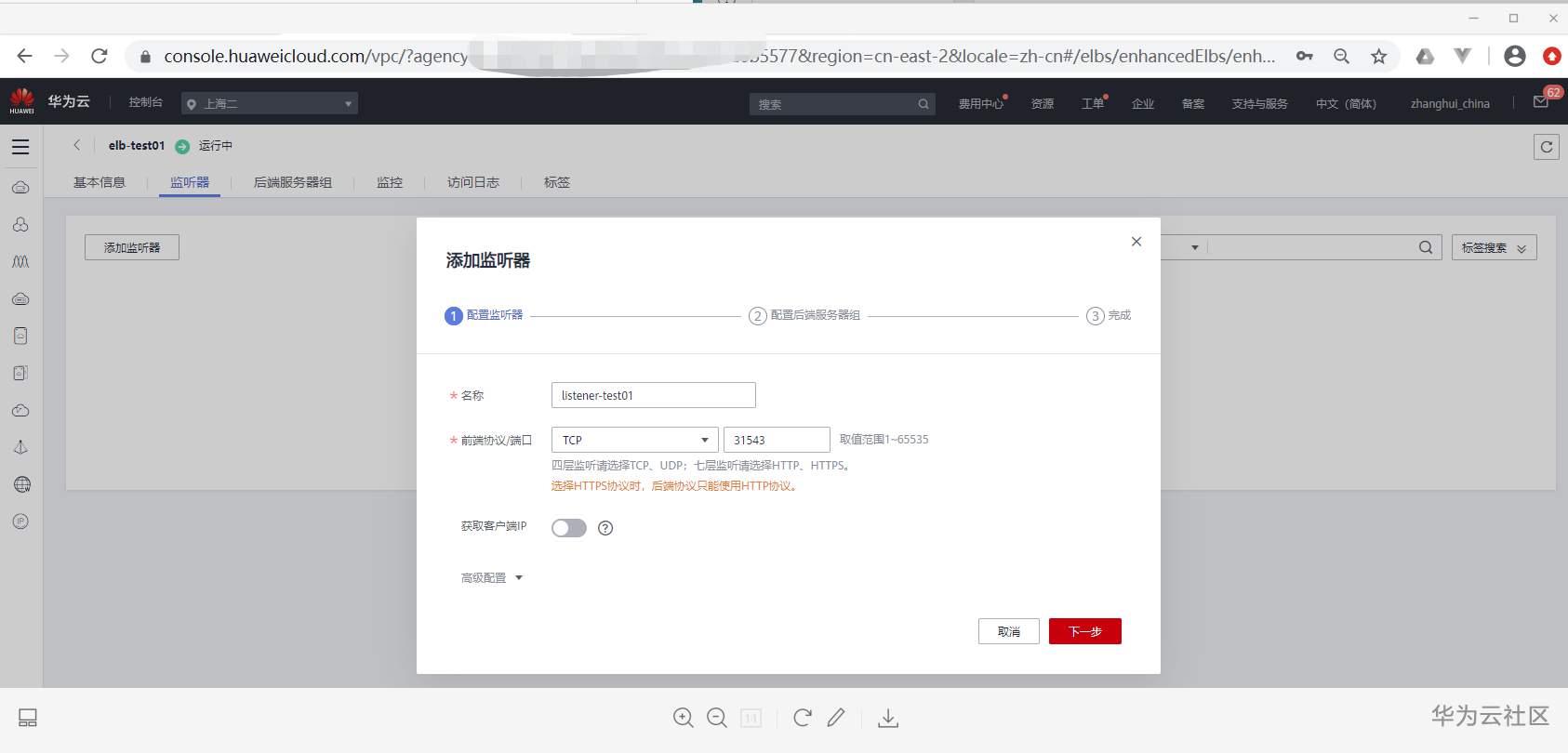Open the messages envelope with 62 badge
The image size is (1568, 753).
1541,101
